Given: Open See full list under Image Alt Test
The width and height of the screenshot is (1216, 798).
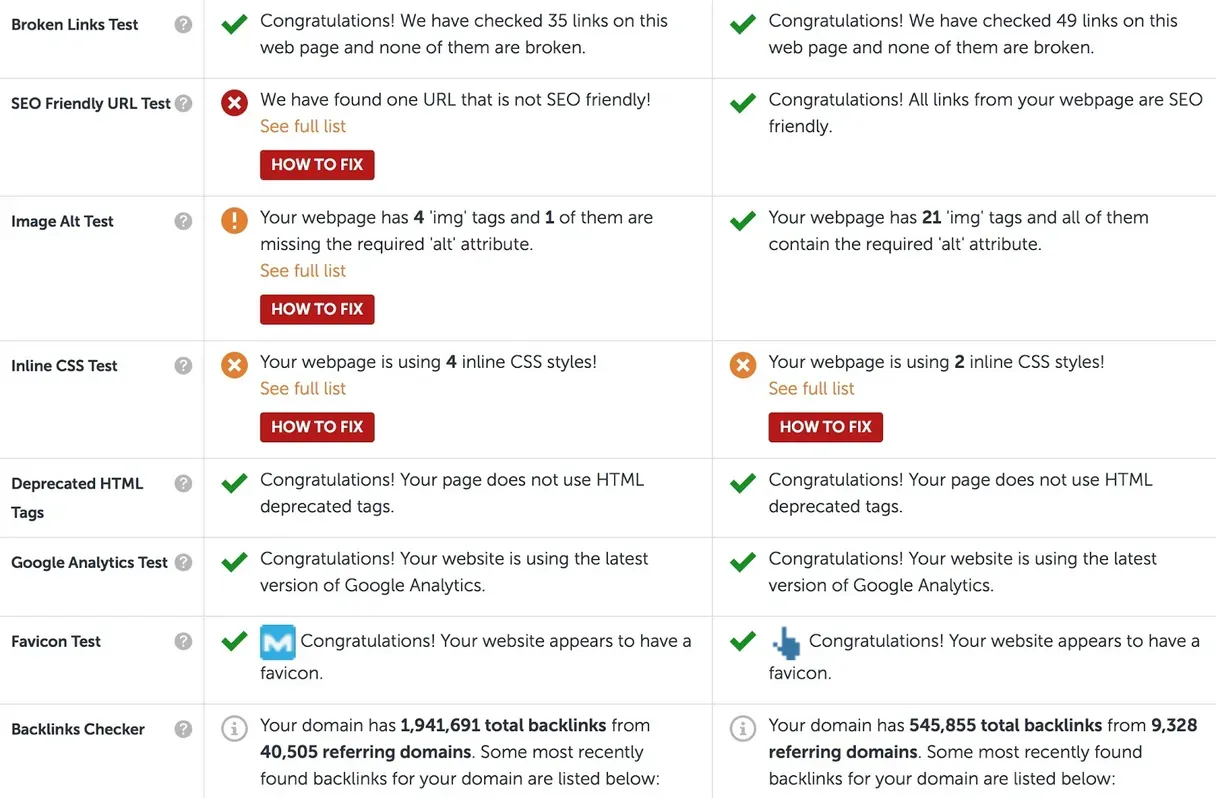Looking at the screenshot, I should (303, 270).
